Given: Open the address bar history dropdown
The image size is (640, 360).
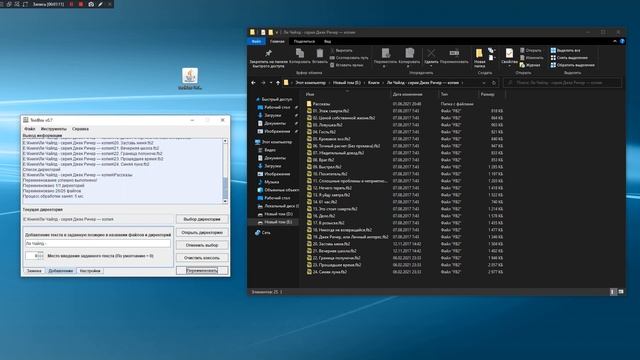Looking at the screenshot, I should pyautogui.click(x=484, y=83).
